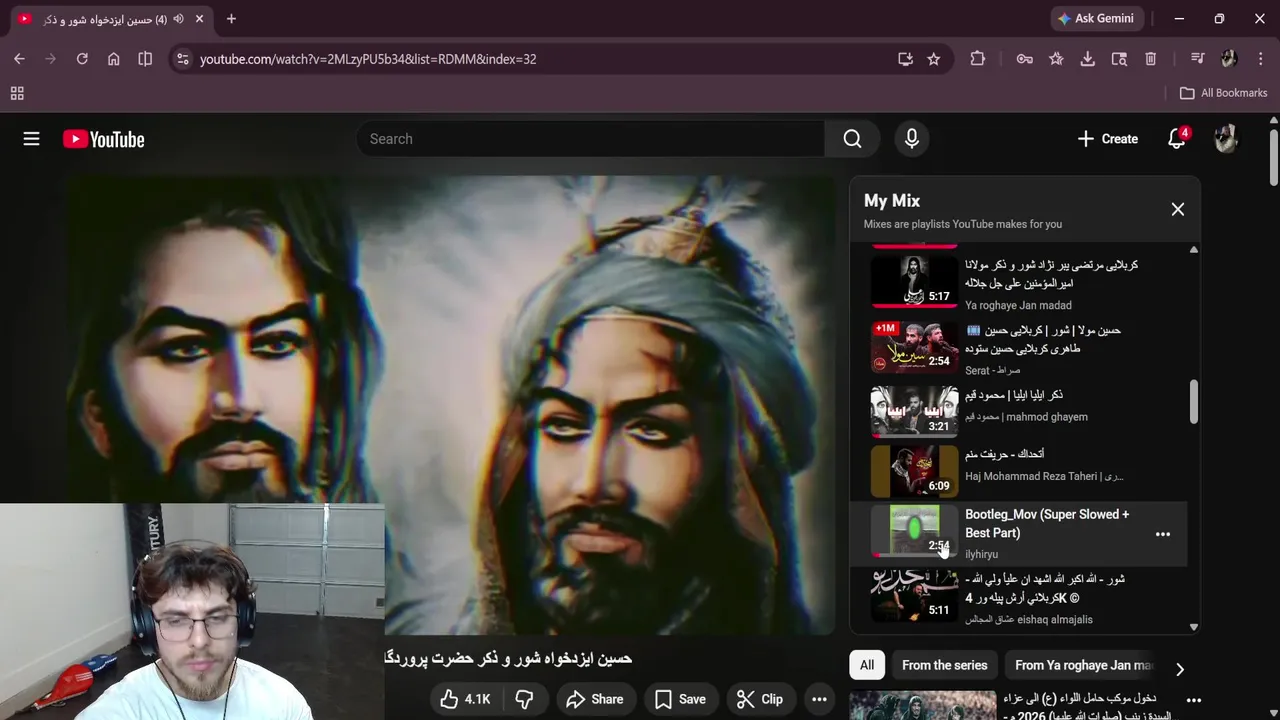Dislike the video with thumbs down
The image size is (1280, 720).
click(x=525, y=699)
